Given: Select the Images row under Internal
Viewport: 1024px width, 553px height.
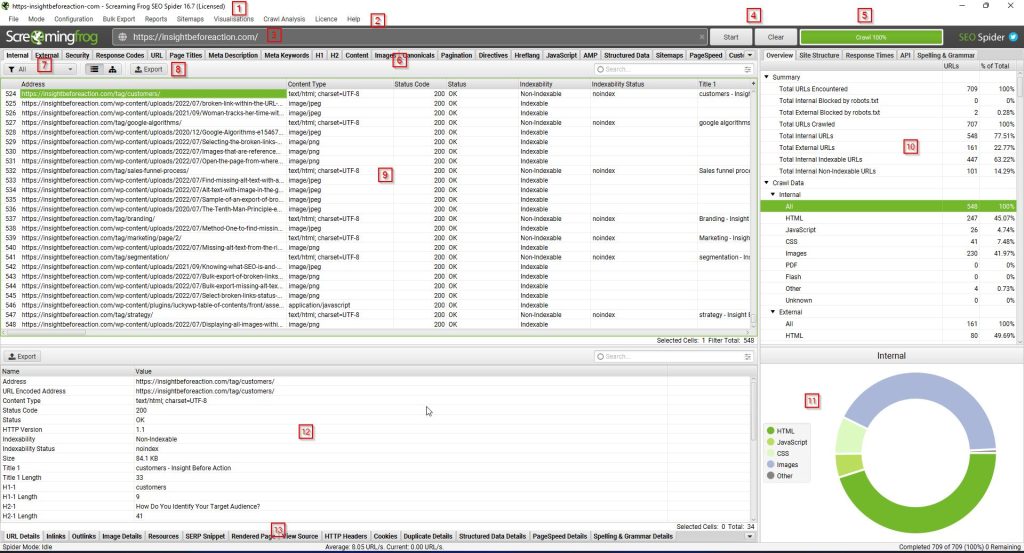Looking at the screenshot, I should pos(888,253).
